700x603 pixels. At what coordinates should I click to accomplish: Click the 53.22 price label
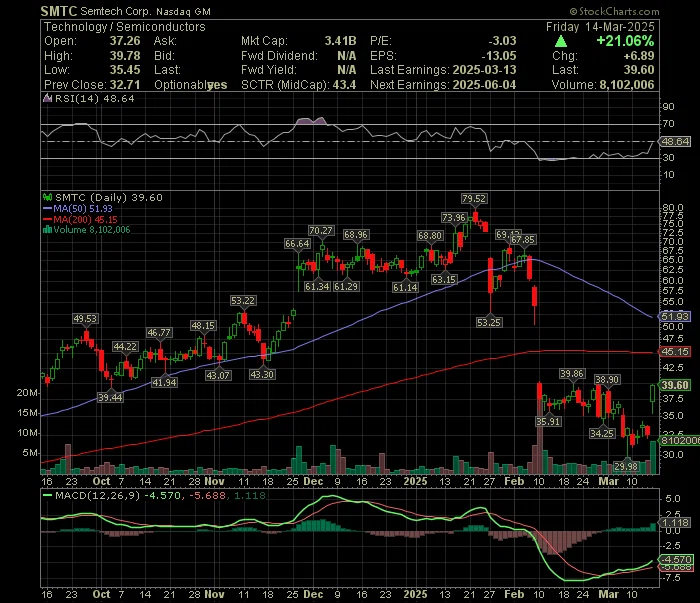click(x=243, y=300)
